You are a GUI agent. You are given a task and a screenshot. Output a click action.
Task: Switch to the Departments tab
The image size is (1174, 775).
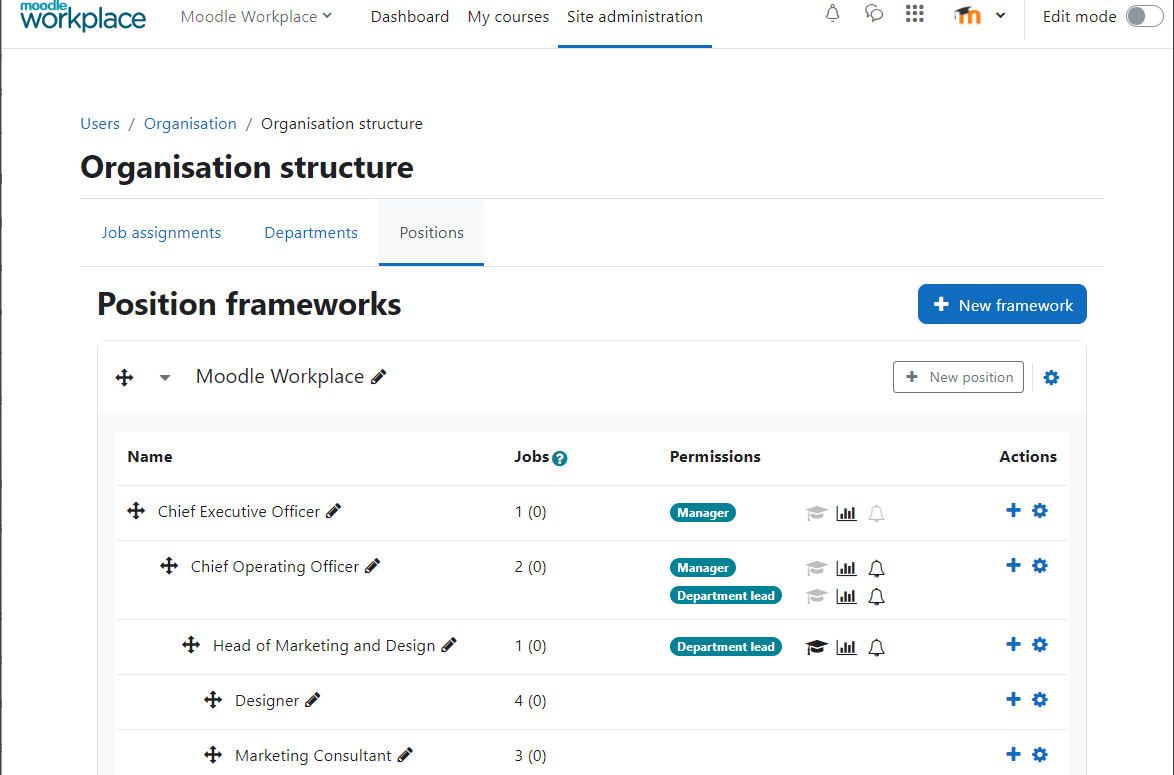311,233
